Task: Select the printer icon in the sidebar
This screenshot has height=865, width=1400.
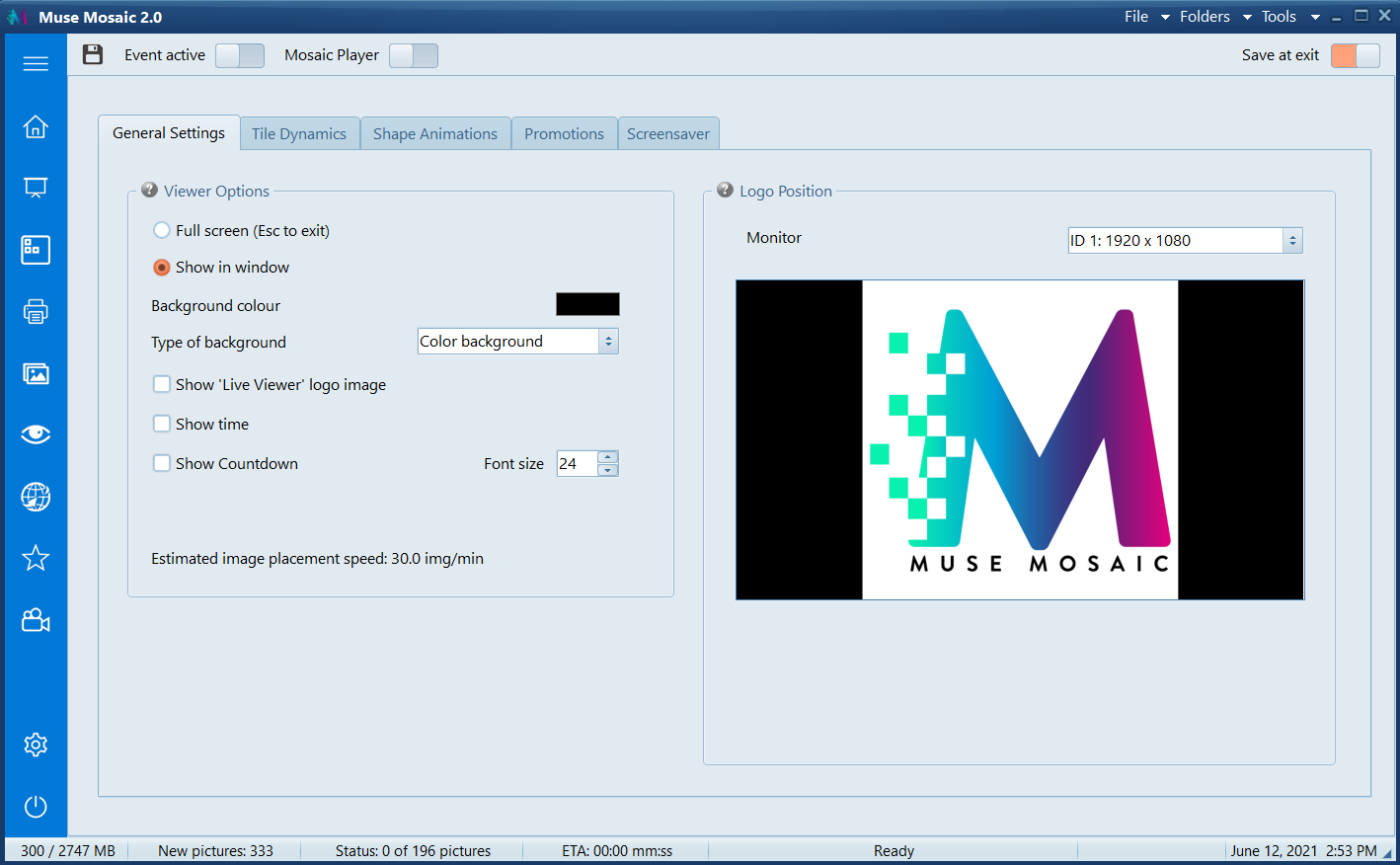Action: click(x=36, y=312)
